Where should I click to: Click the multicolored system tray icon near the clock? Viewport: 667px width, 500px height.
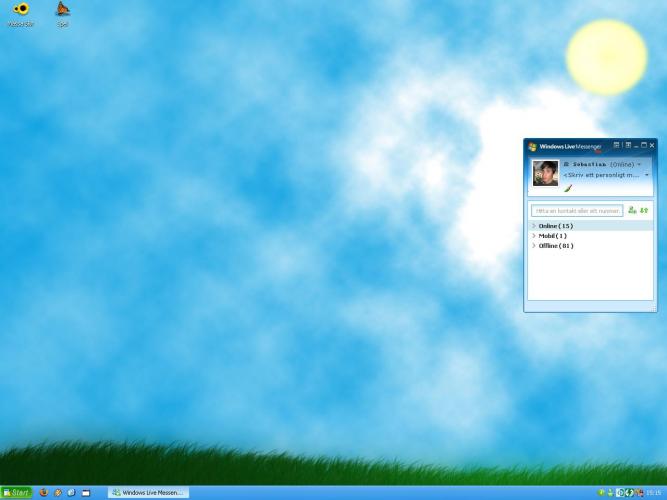pyautogui.click(x=638, y=493)
